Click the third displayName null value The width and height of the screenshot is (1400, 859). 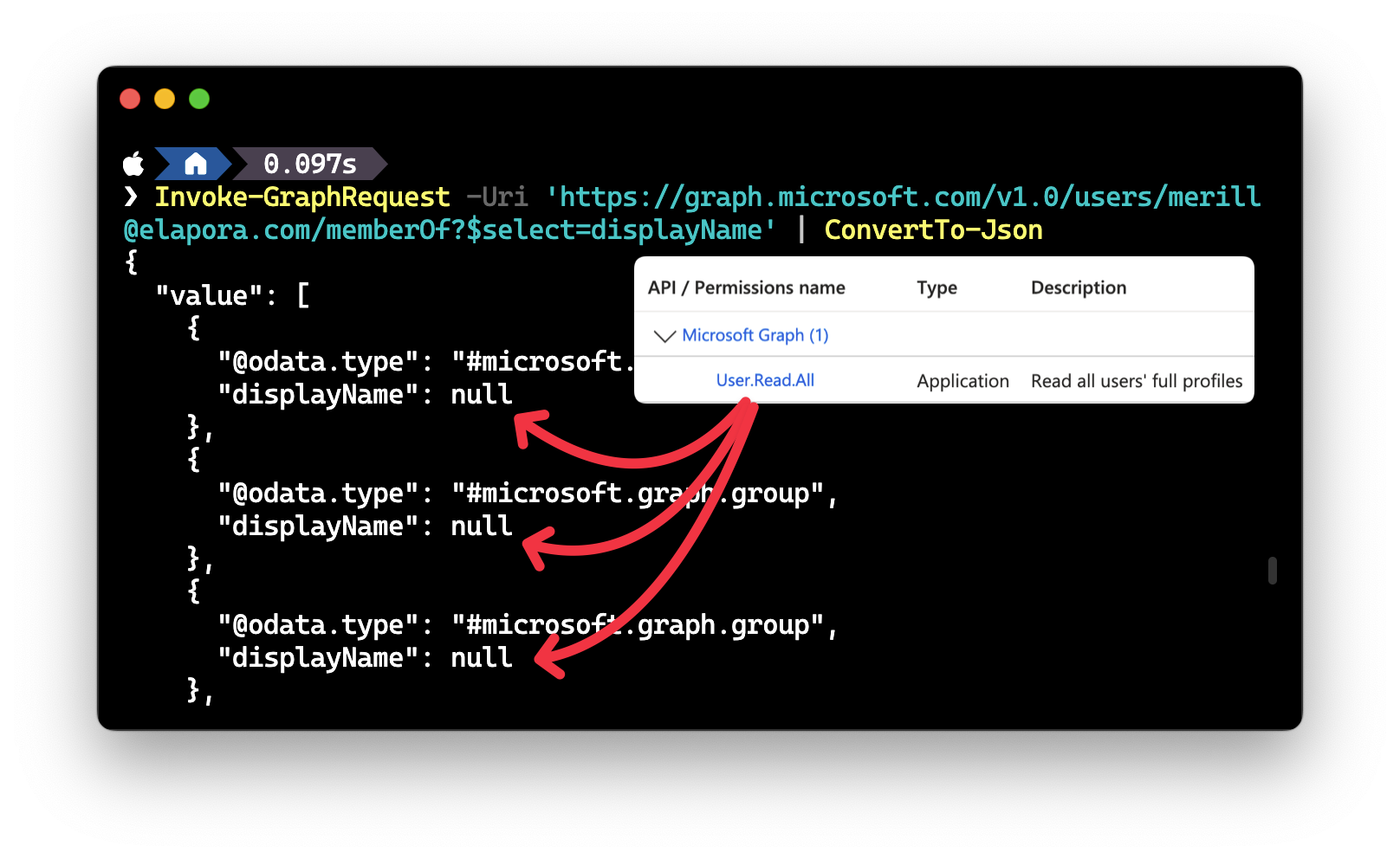pos(482,658)
